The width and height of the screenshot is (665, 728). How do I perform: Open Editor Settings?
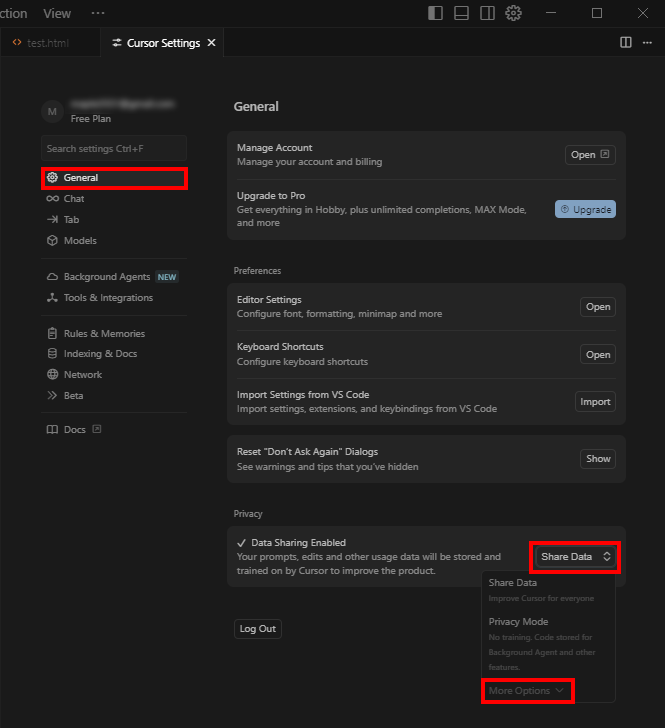point(598,307)
